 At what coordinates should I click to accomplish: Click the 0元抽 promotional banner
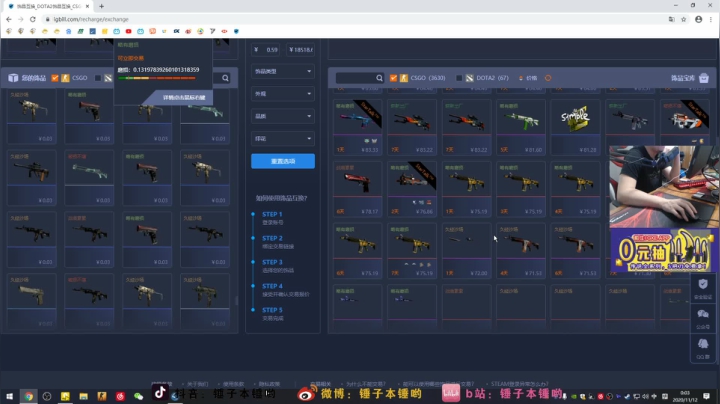point(664,250)
